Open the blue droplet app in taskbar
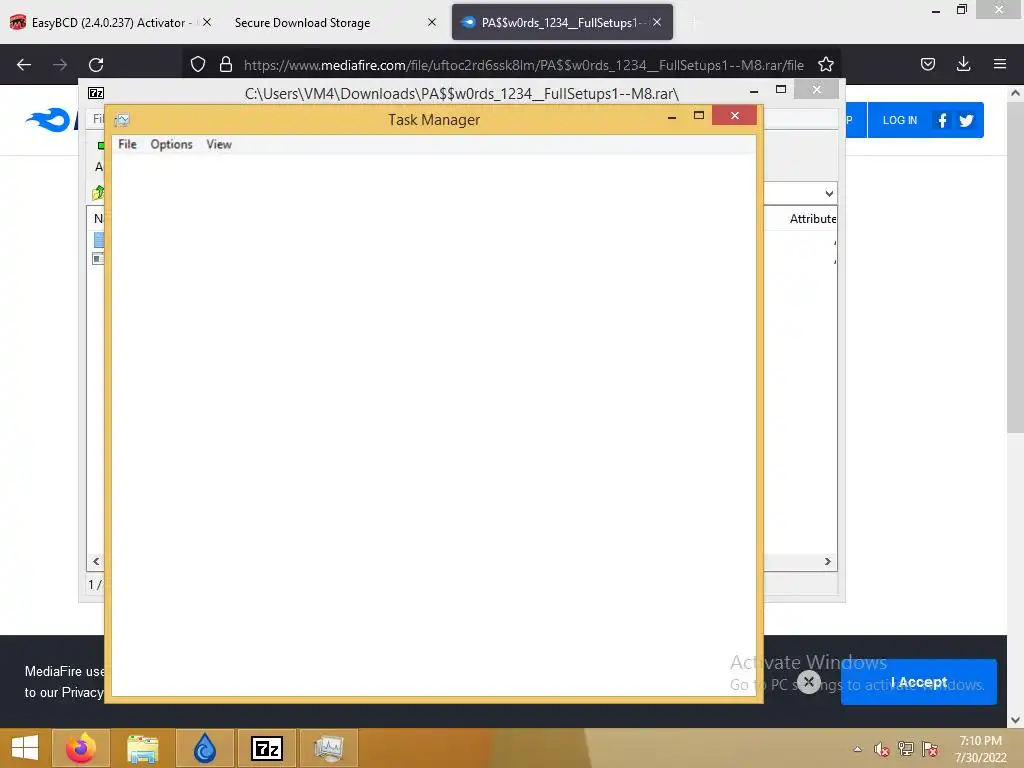1024x768 pixels. click(204, 748)
